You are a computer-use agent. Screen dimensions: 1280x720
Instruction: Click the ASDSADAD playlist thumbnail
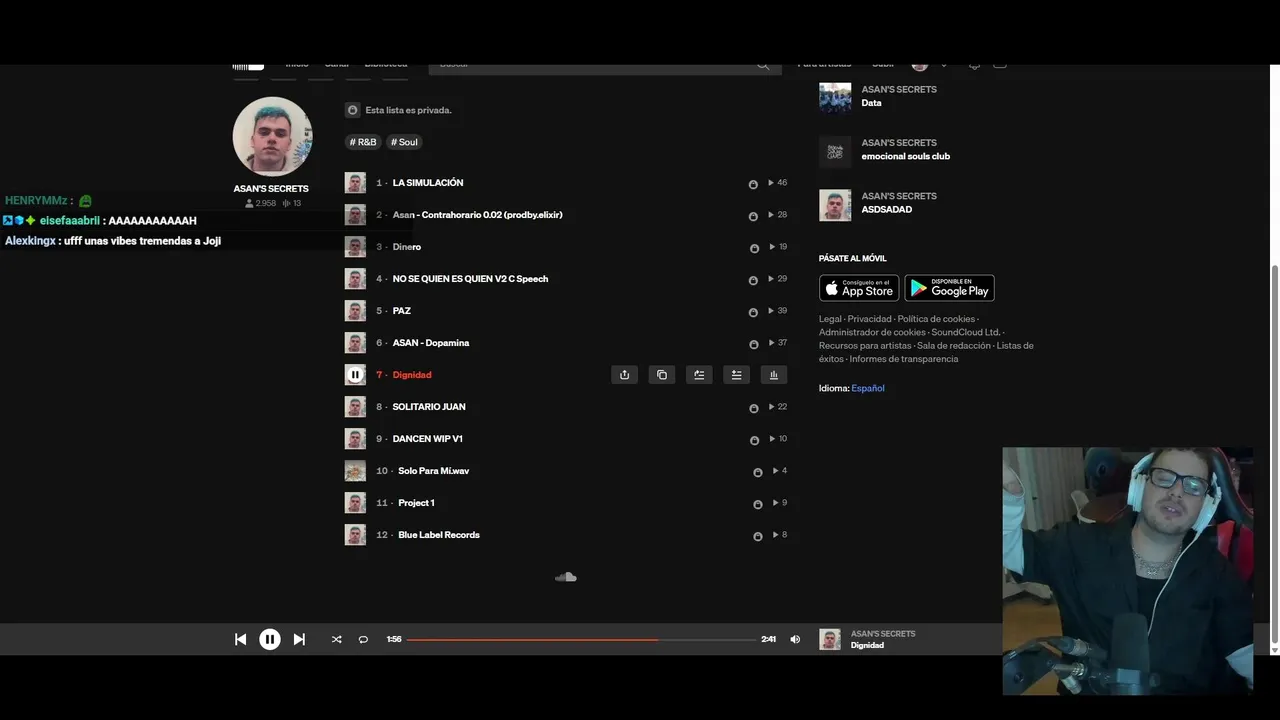click(835, 205)
